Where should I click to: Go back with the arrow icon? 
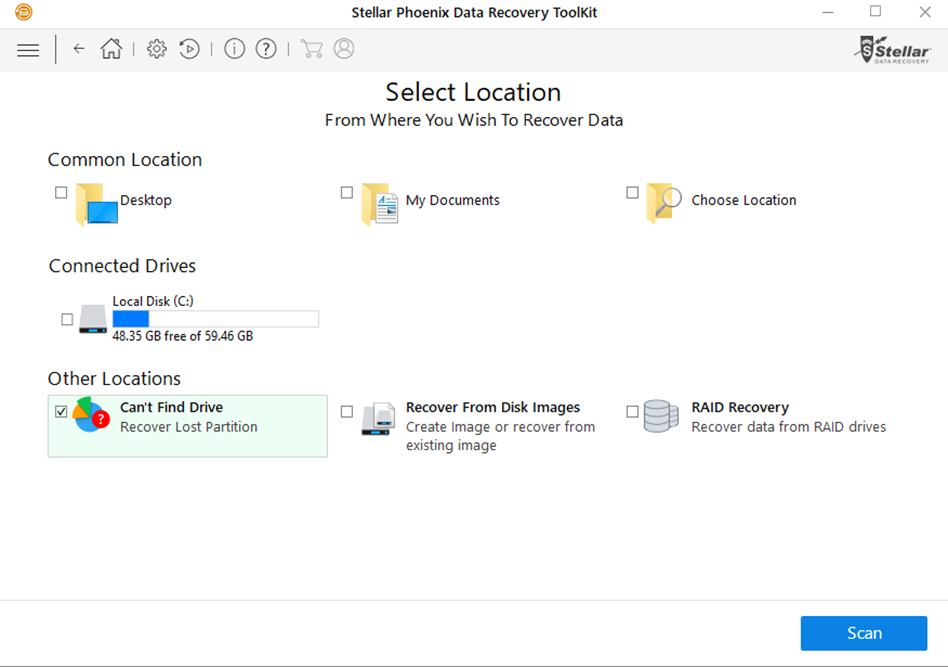[x=79, y=48]
